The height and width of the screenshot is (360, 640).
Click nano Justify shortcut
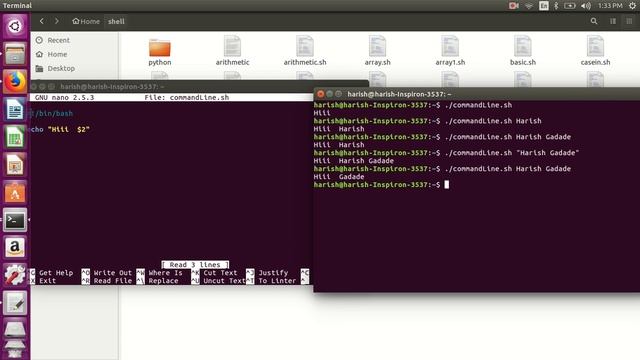point(267,273)
